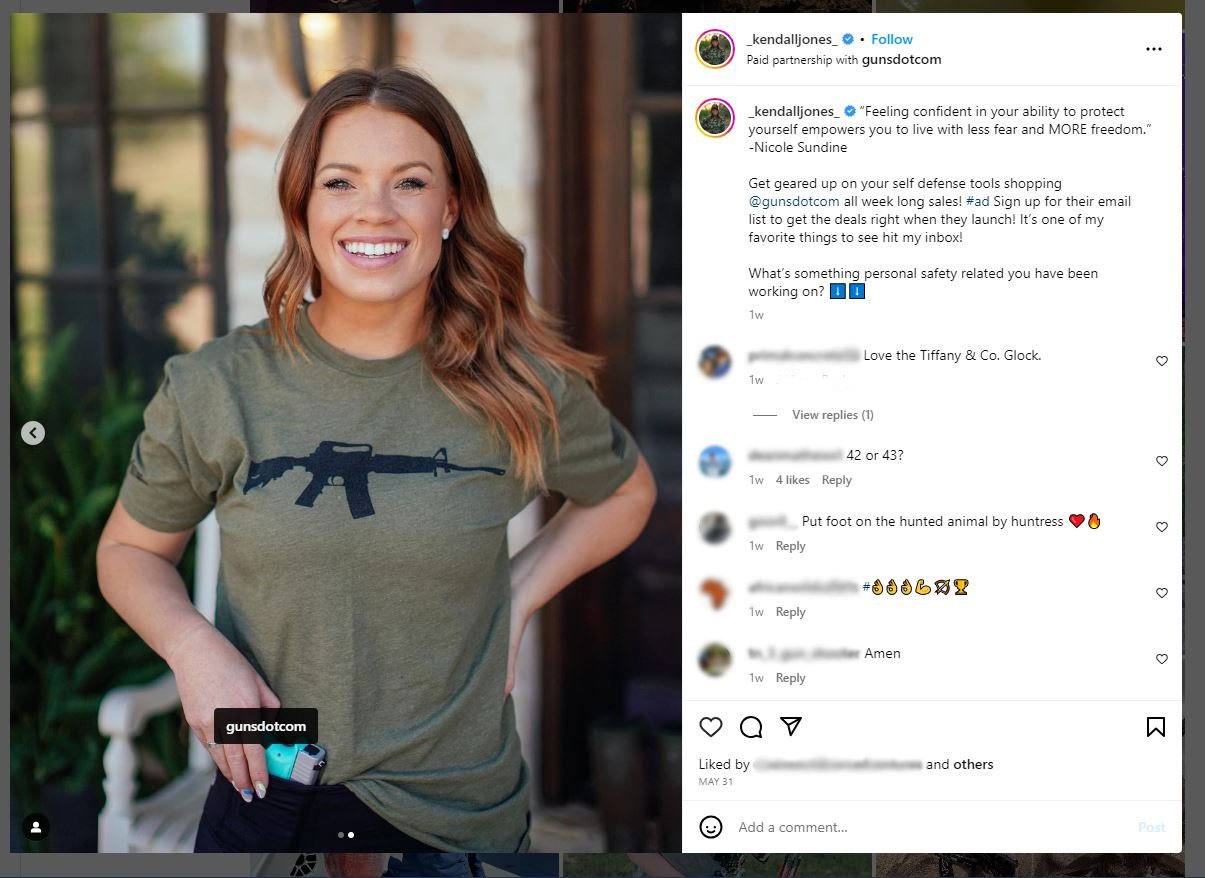Expand replies under the Tiffany & Co. Glock comment
The width and height of the screenshot is (1205, 878).
pos(833,414)
